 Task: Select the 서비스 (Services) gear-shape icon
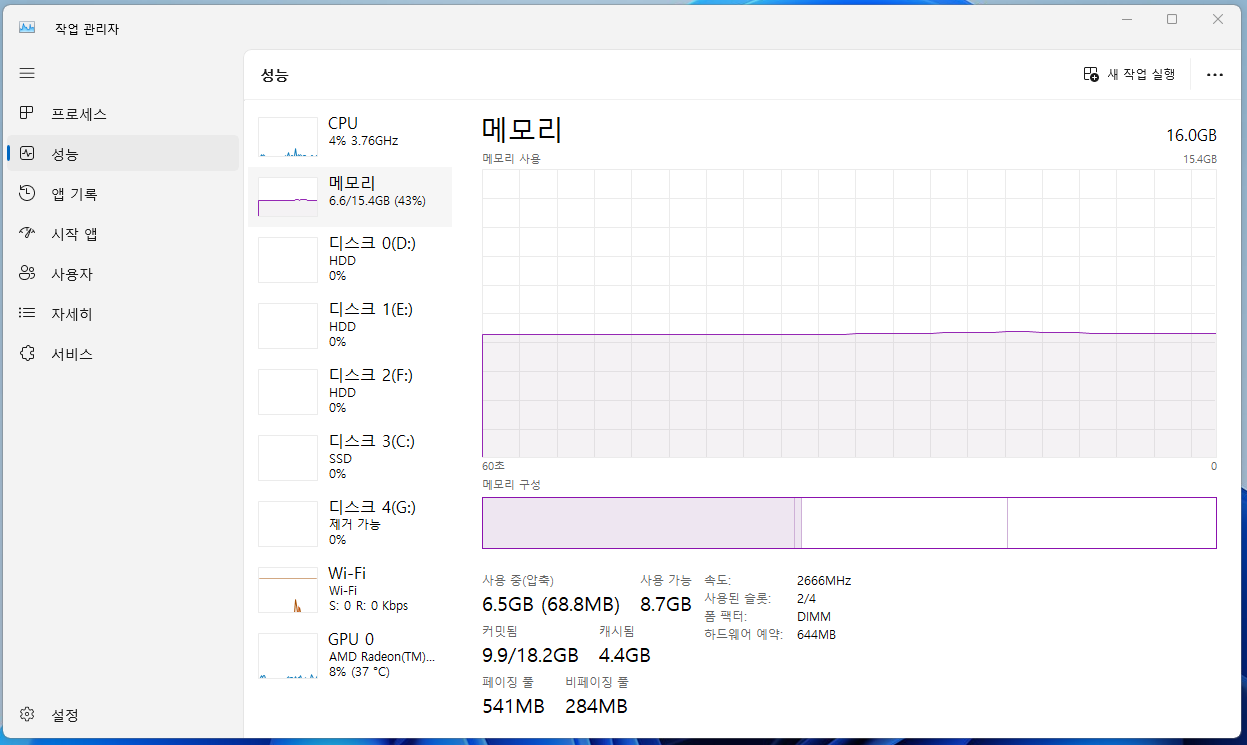point(27,353)
